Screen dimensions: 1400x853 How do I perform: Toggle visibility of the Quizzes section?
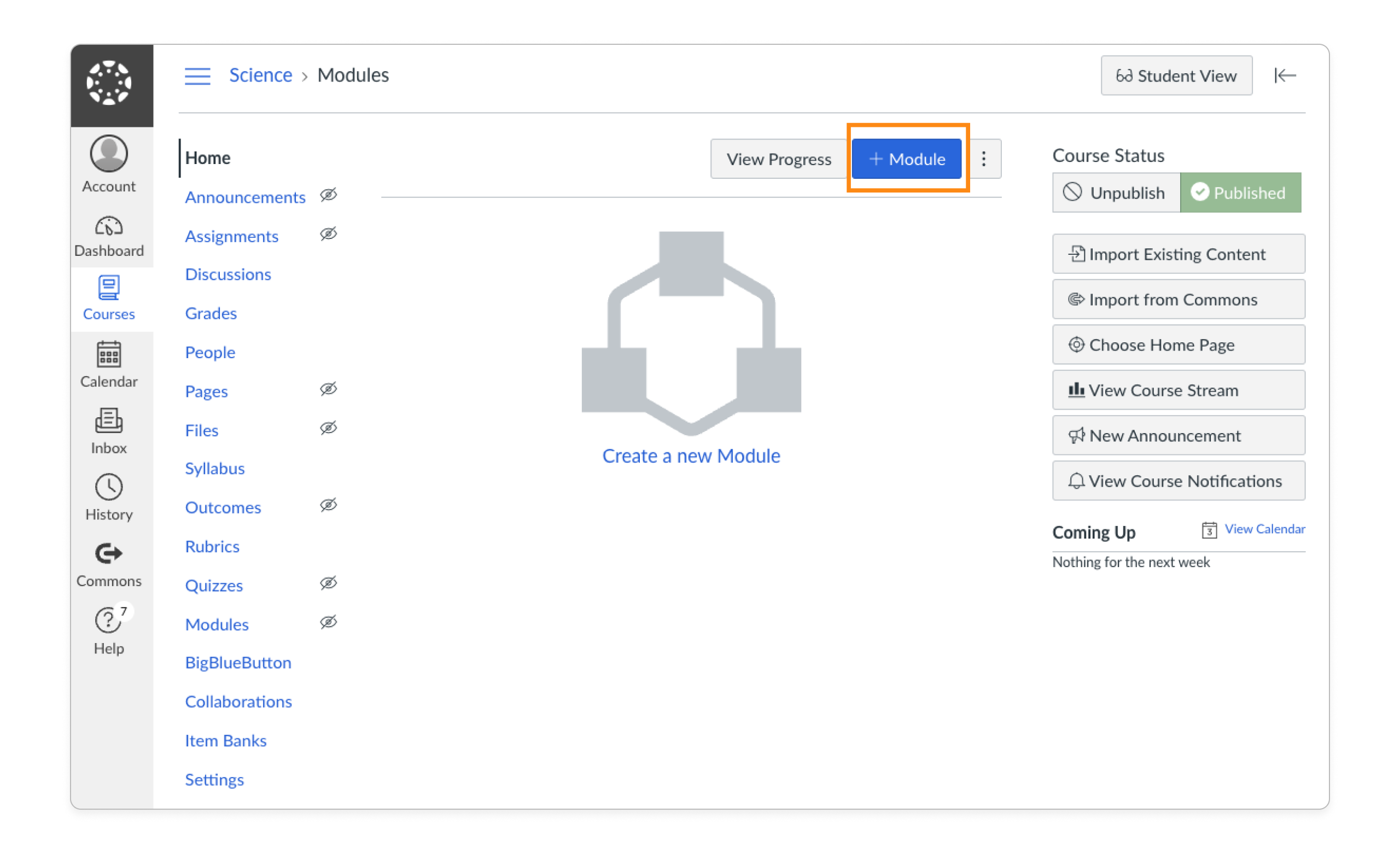click(329, 583)
